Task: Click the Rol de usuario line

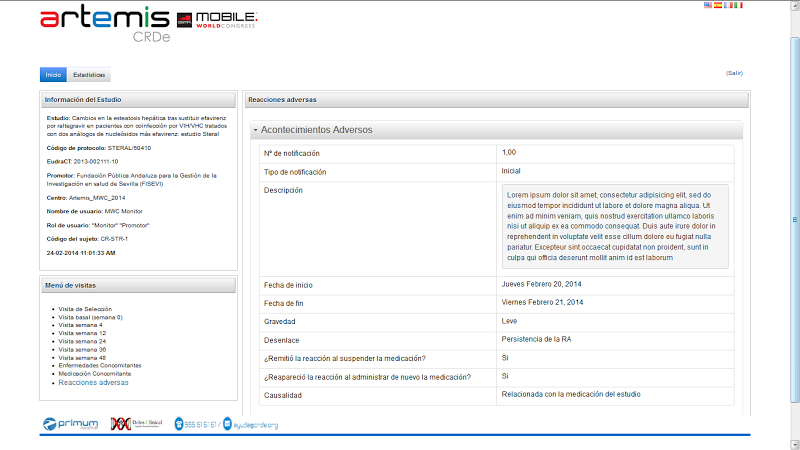Action: pyautogui.click(x=98, y=225)
